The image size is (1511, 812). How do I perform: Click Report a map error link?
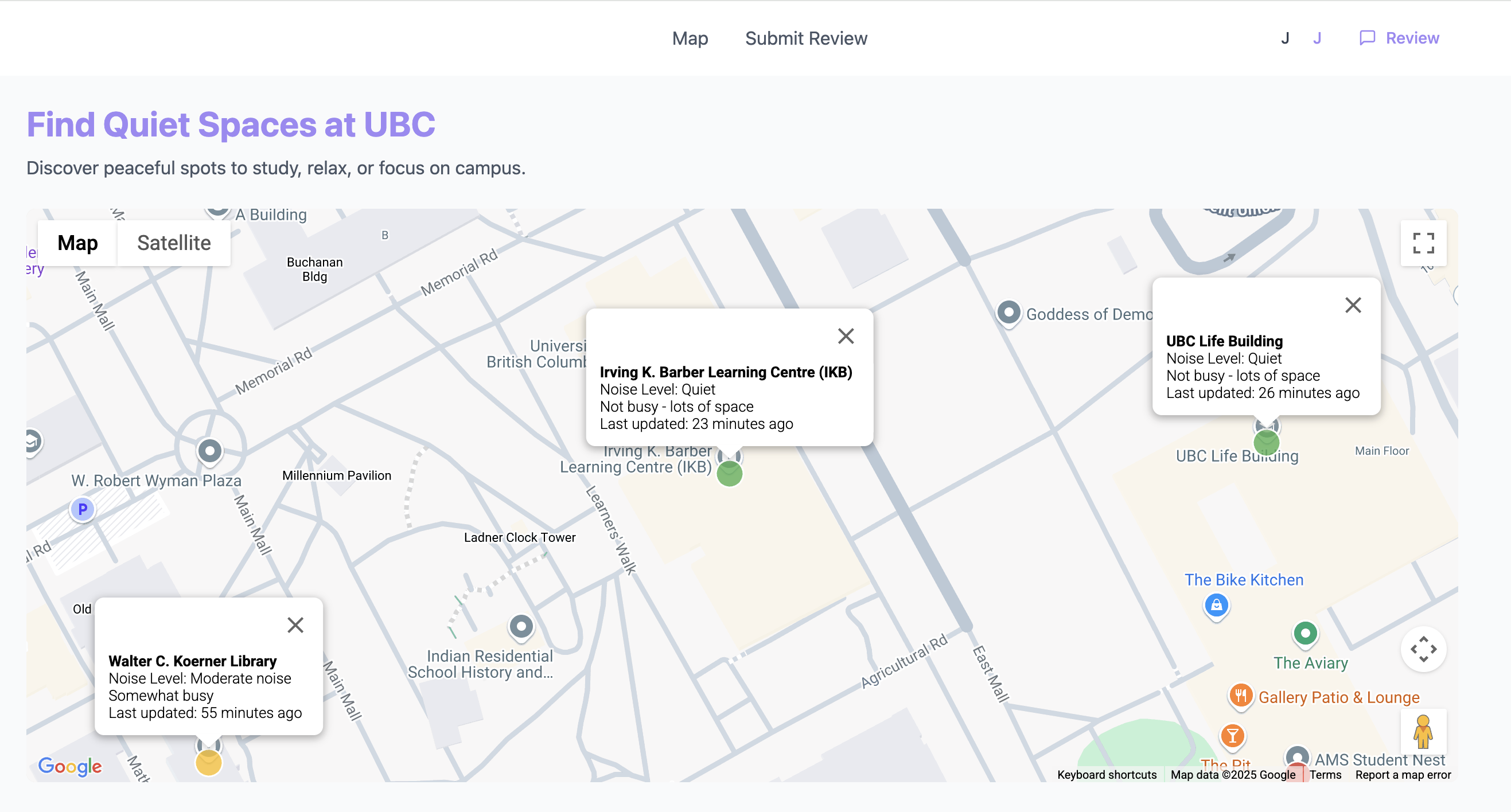[x=1403, y=775]
